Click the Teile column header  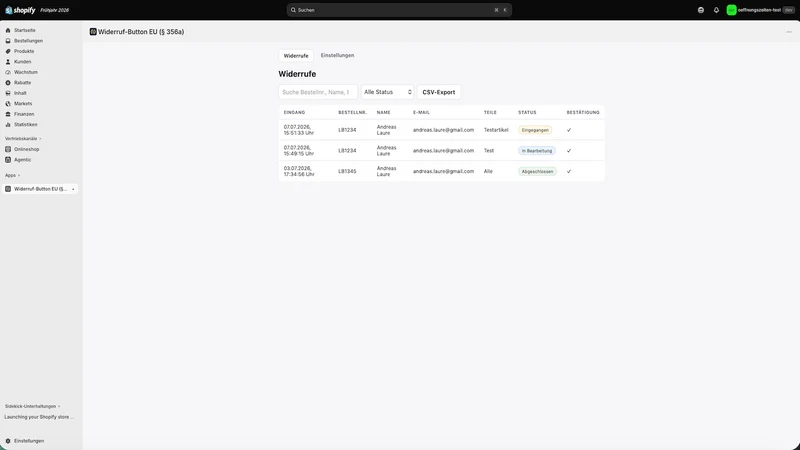pos(490,112)
